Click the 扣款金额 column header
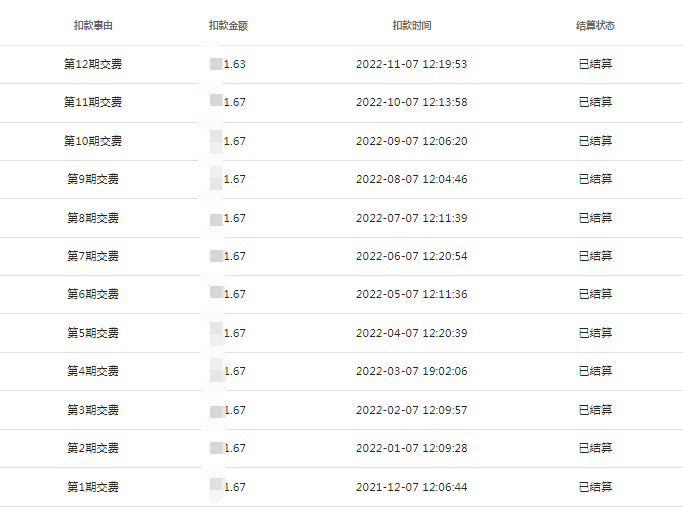 pyautogui.click(x=228, y=26)
